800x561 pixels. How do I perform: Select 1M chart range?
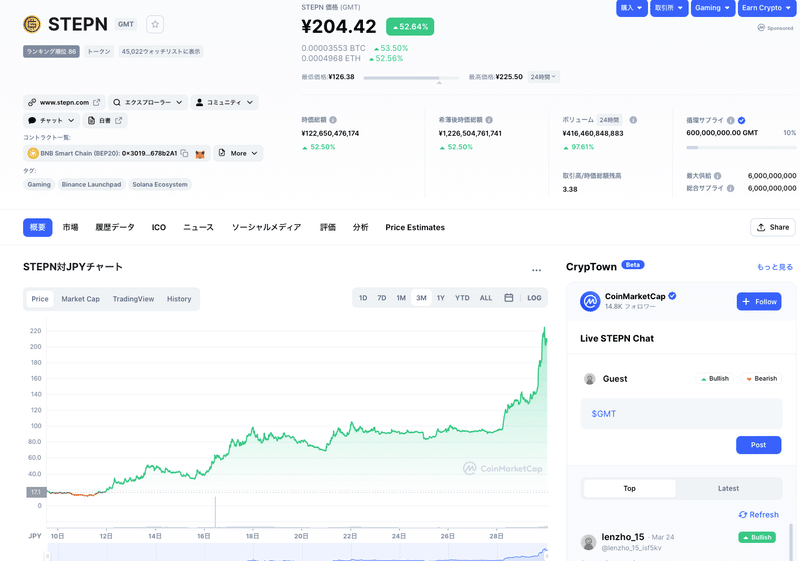coord(401,298)
